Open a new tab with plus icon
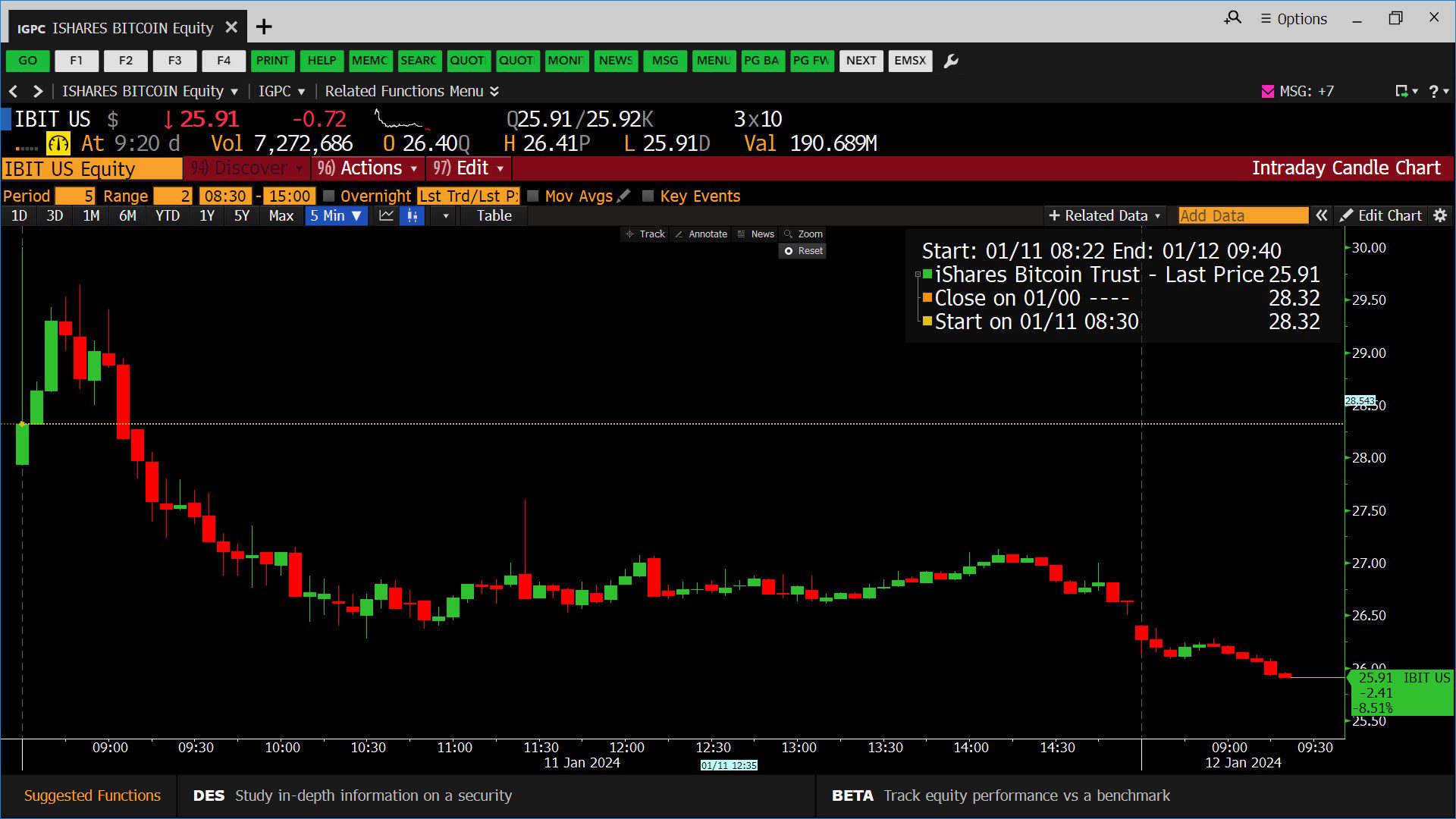The image size is (1456, 819). tap(264, 27)
